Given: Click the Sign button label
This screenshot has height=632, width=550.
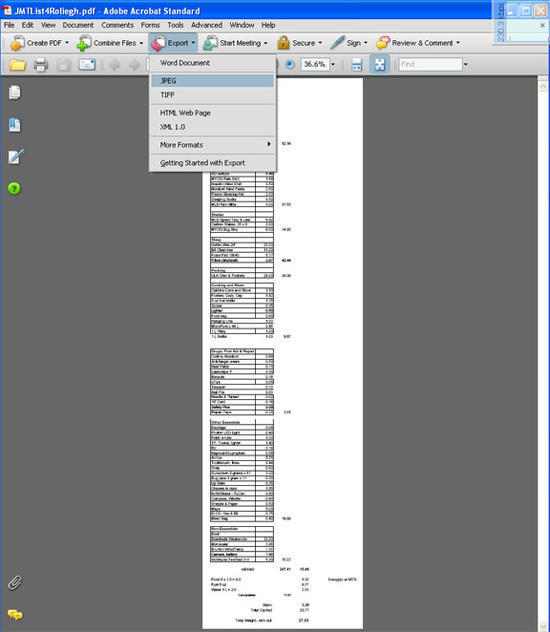Looking at the screenshot, I should pyautogui.click(x=353, y=43).
